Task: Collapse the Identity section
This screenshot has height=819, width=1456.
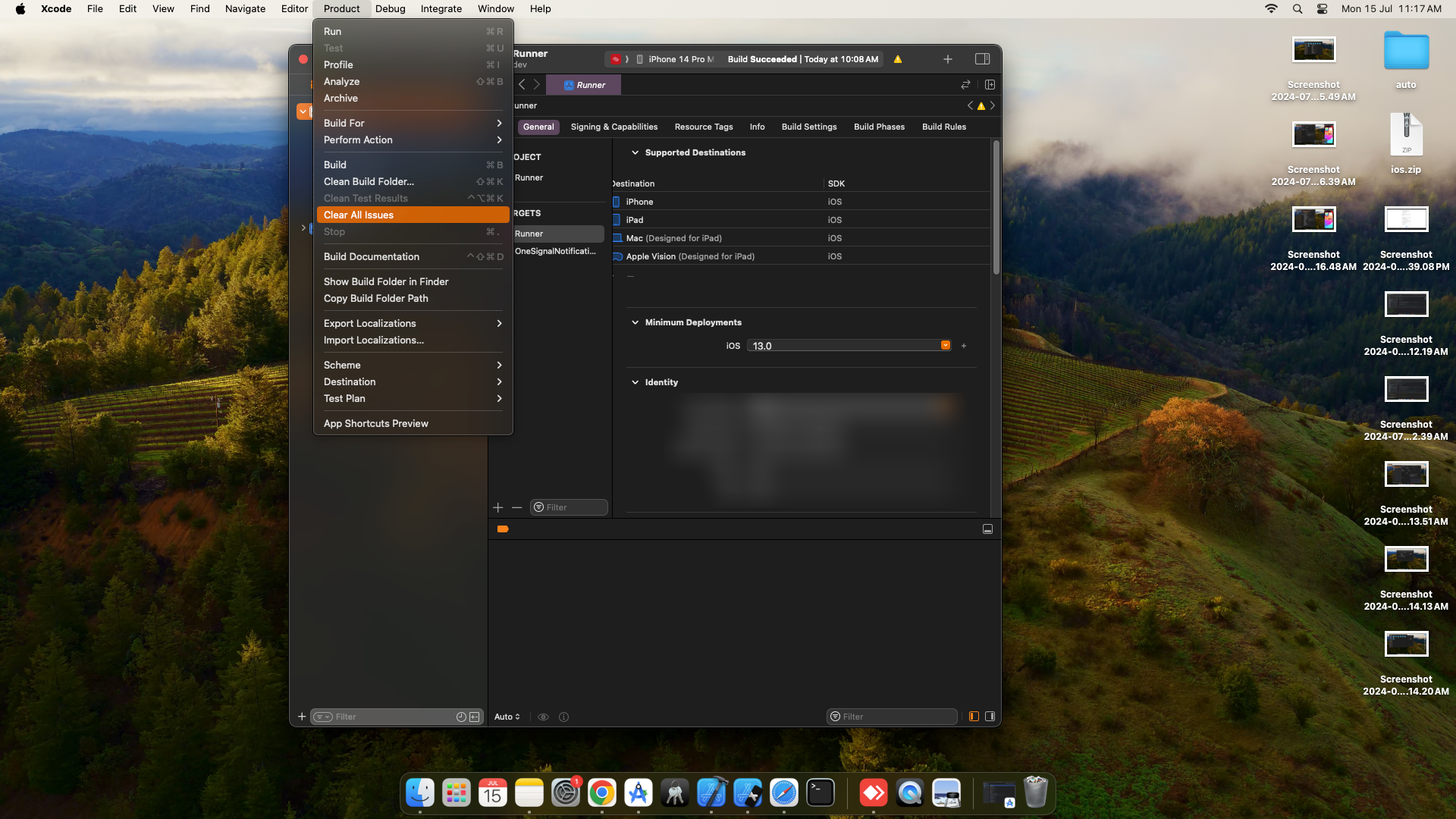Action: (x=635, y=382)
